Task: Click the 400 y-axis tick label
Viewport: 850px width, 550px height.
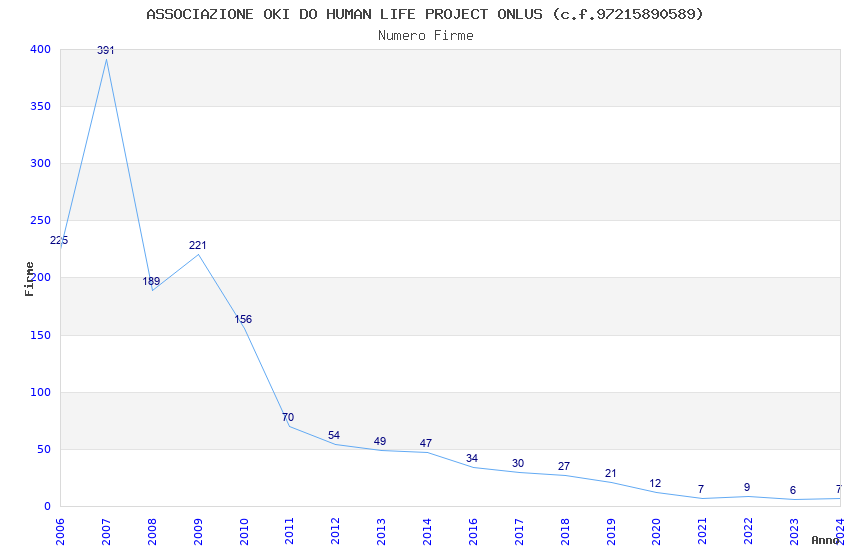Action: (x=41, y=49)
